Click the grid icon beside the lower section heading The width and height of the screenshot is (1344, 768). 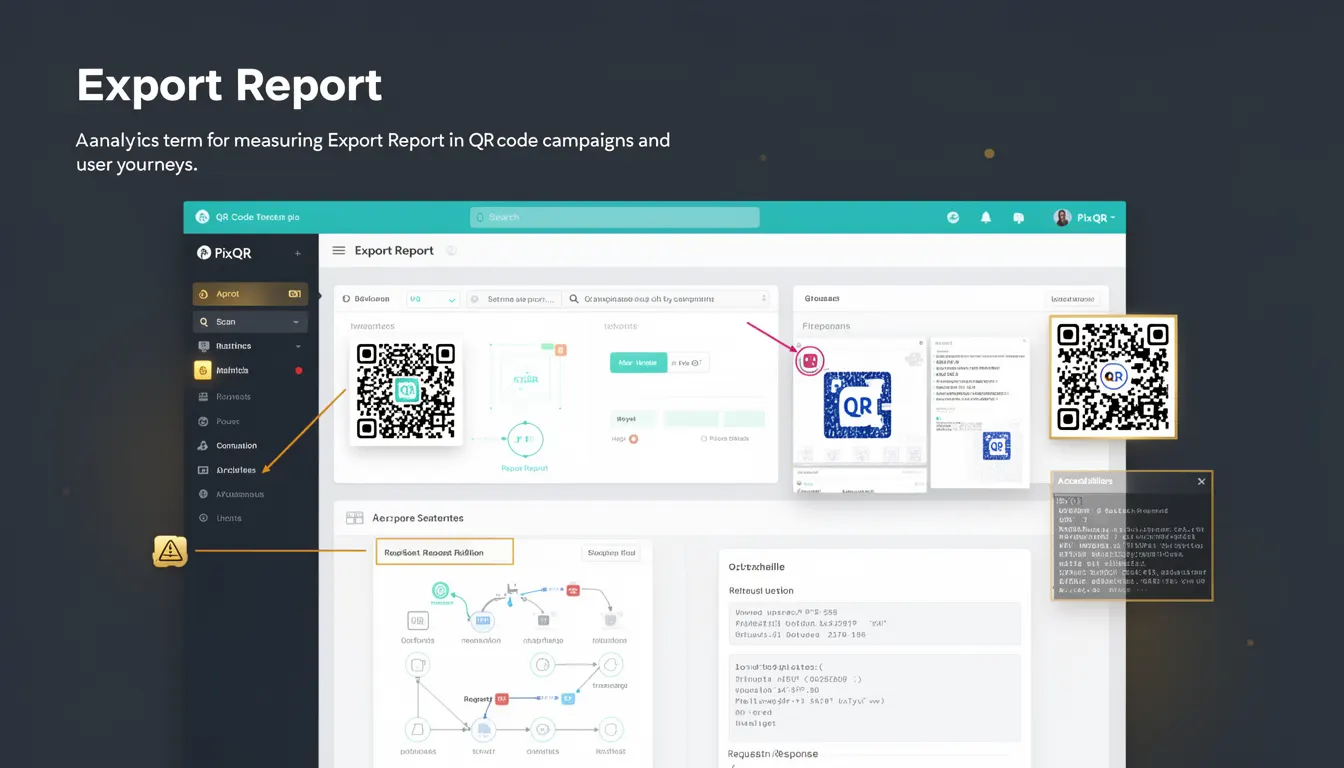(x=354, y=518)
